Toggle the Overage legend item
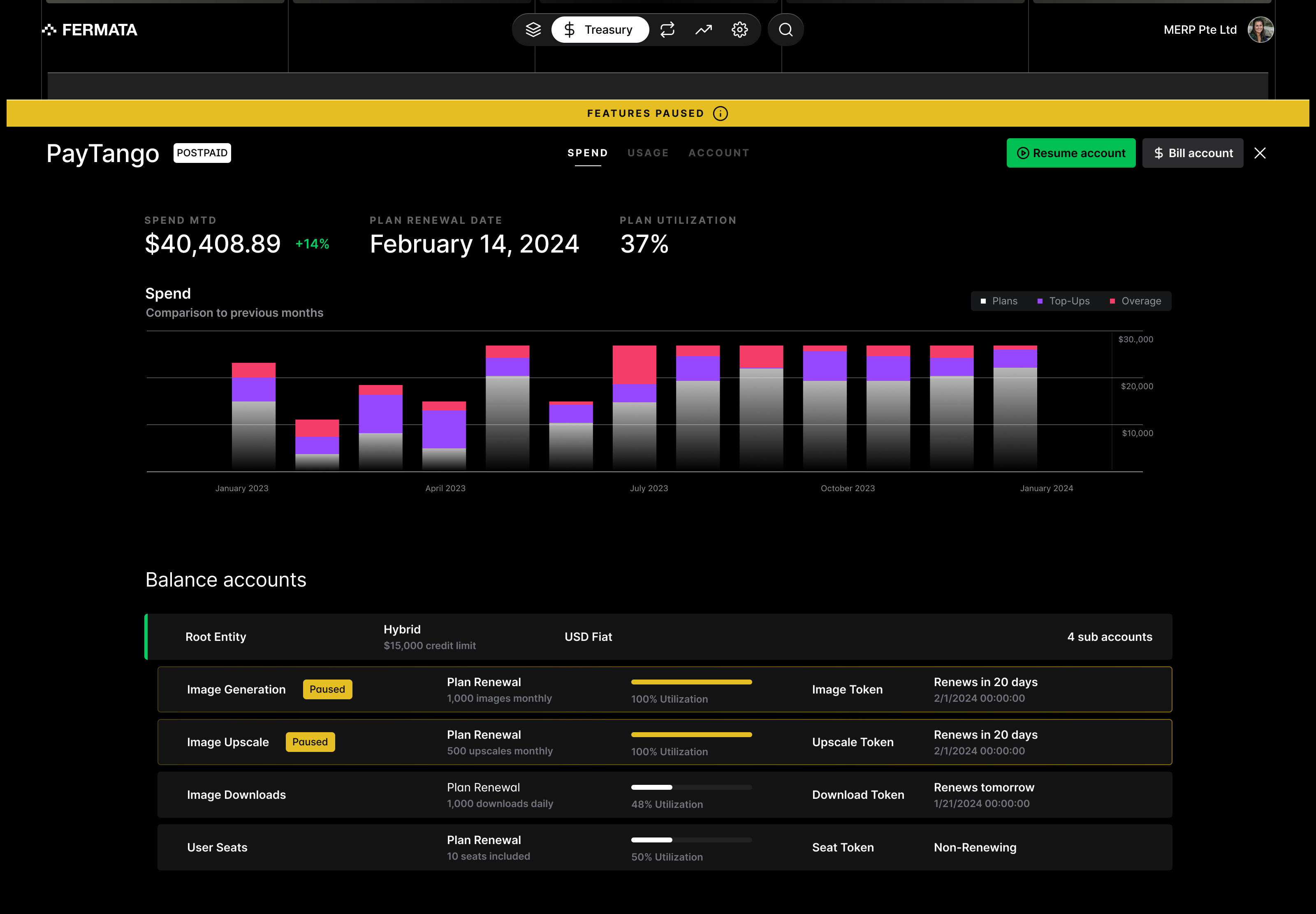The image size is (1316, 914). tap(1136, 301)
